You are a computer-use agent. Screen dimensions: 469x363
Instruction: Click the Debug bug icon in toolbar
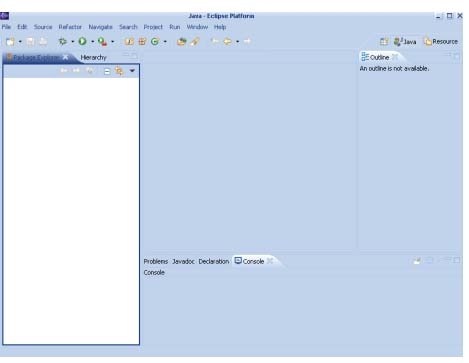(x=62, y=41)
